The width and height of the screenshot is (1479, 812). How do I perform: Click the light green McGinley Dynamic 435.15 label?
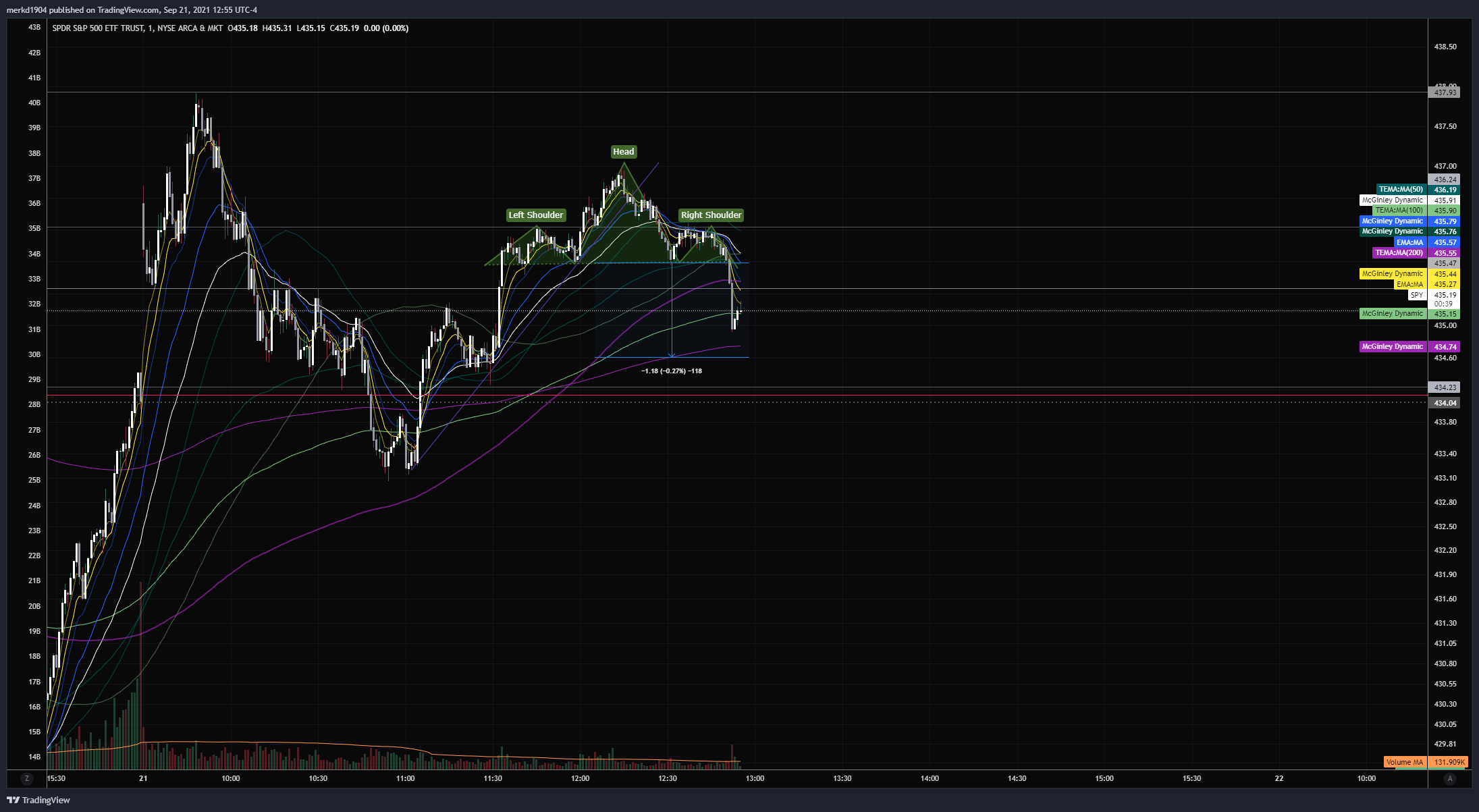point(1393,313)
